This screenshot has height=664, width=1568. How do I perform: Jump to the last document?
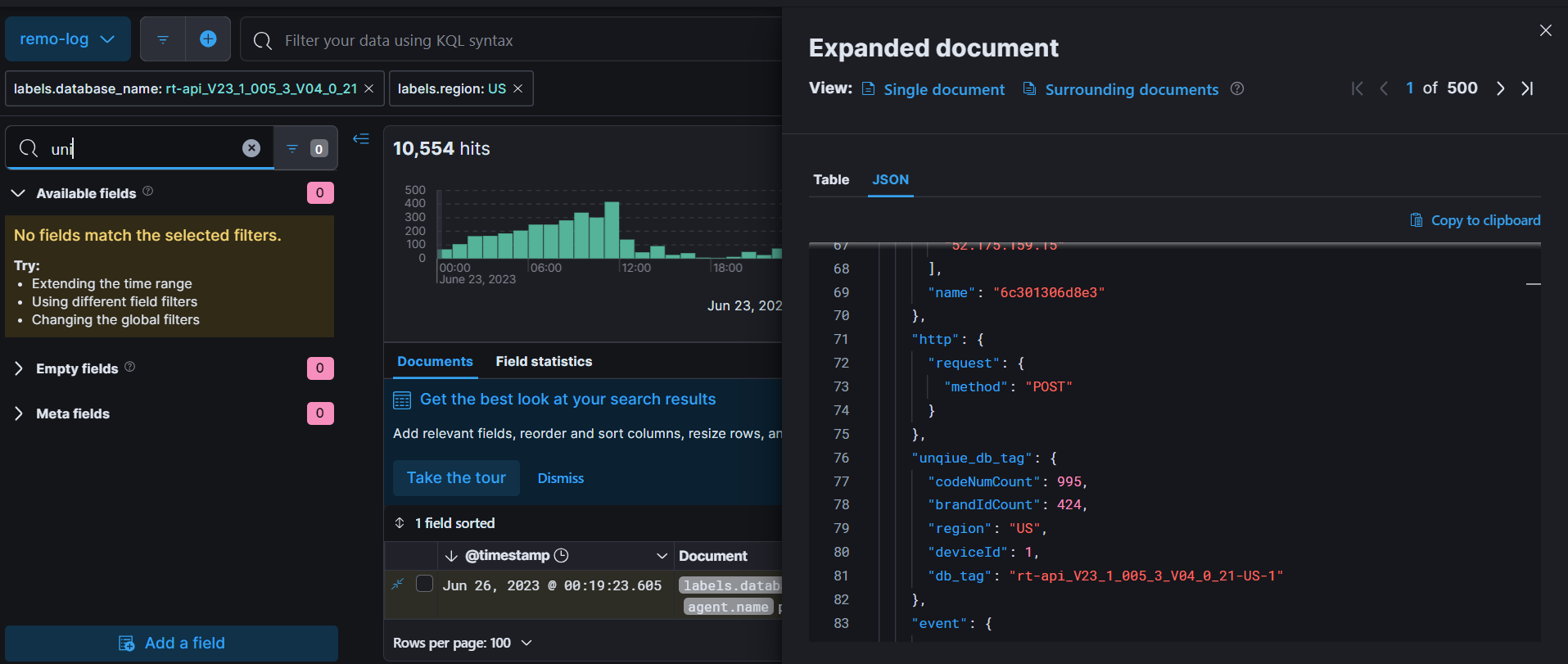(1527, 88)
